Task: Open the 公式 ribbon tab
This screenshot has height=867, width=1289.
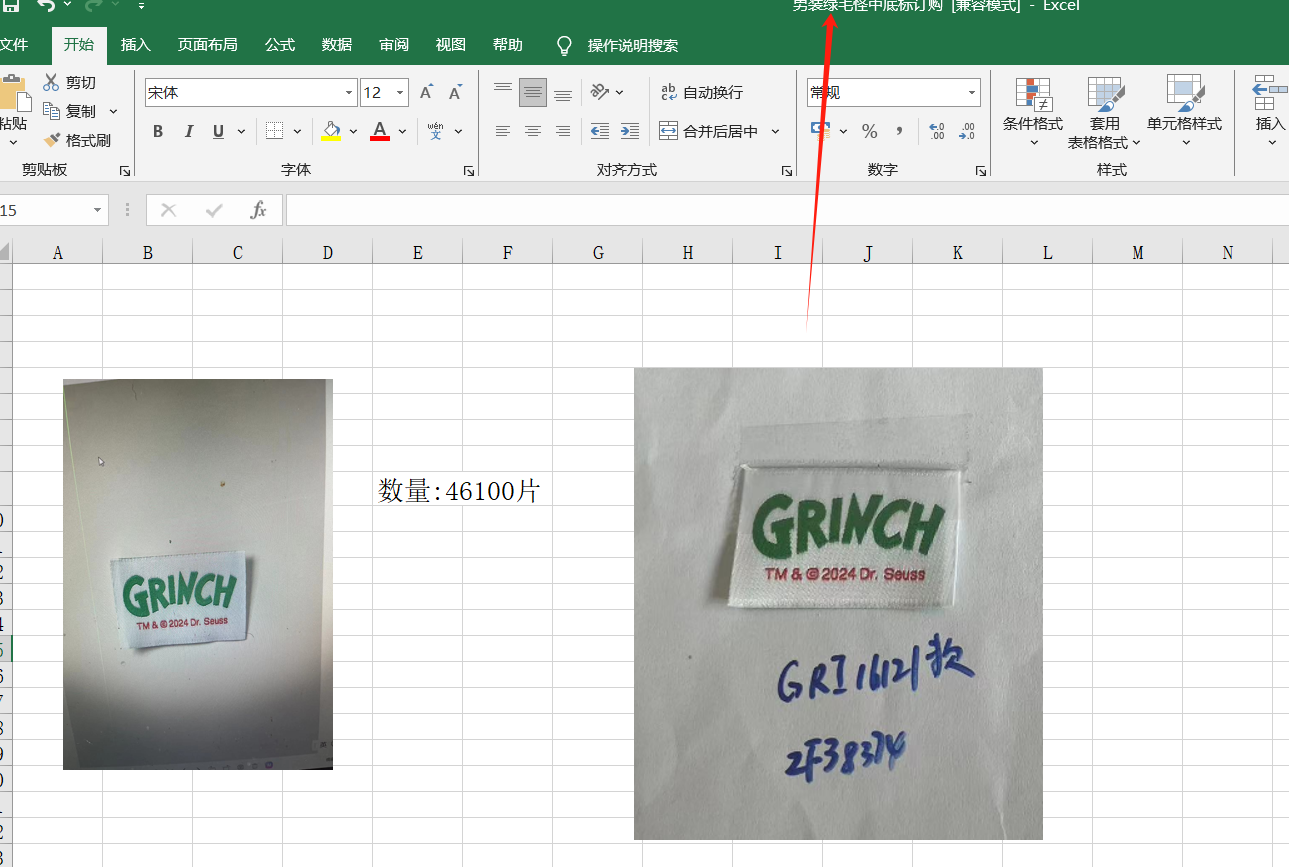Action: tap(280, 45)
